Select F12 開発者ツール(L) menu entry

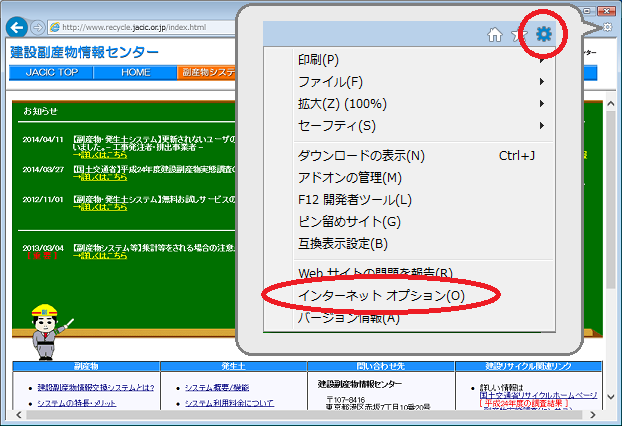[424, 200]
